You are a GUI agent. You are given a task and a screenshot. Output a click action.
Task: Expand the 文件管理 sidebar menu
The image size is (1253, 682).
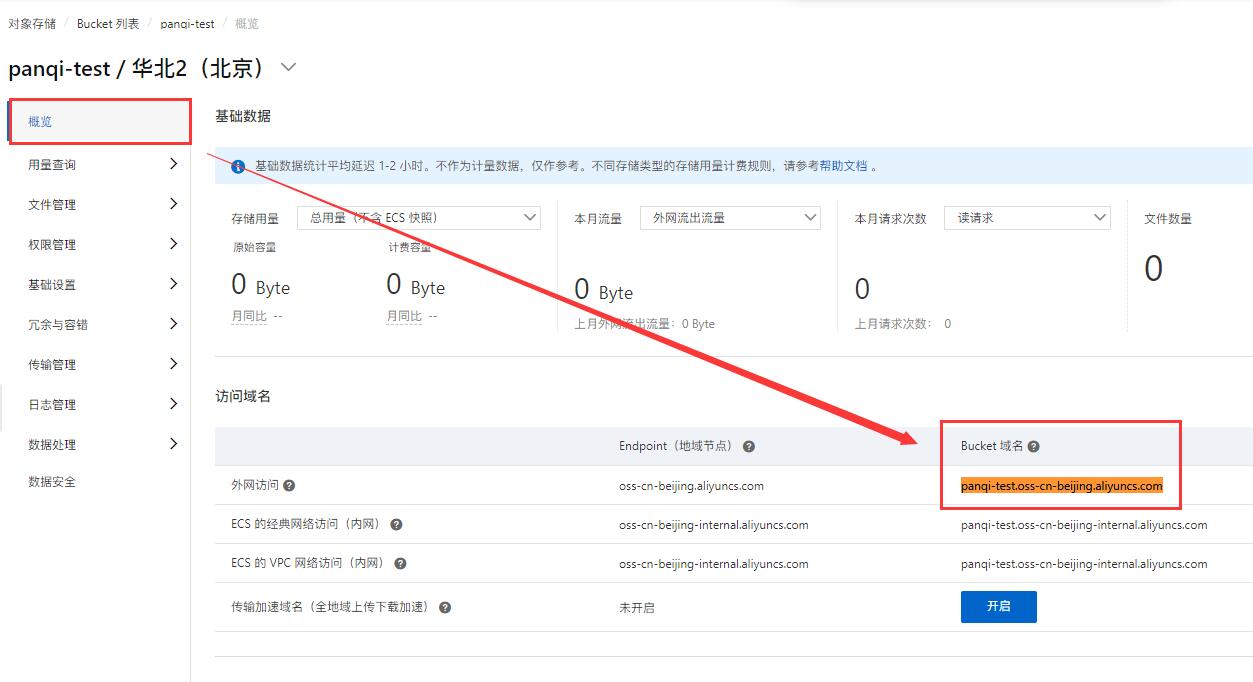click(x=98, y=204)
